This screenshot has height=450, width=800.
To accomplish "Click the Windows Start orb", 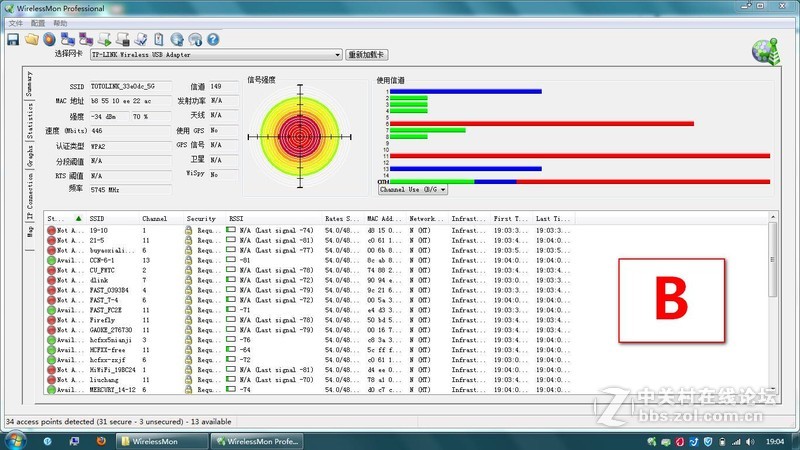I will pos(15,440).
